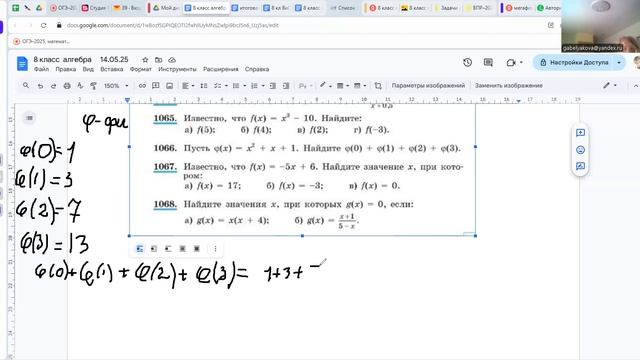
Task: Increase the indent
Action: coord(286,86)
